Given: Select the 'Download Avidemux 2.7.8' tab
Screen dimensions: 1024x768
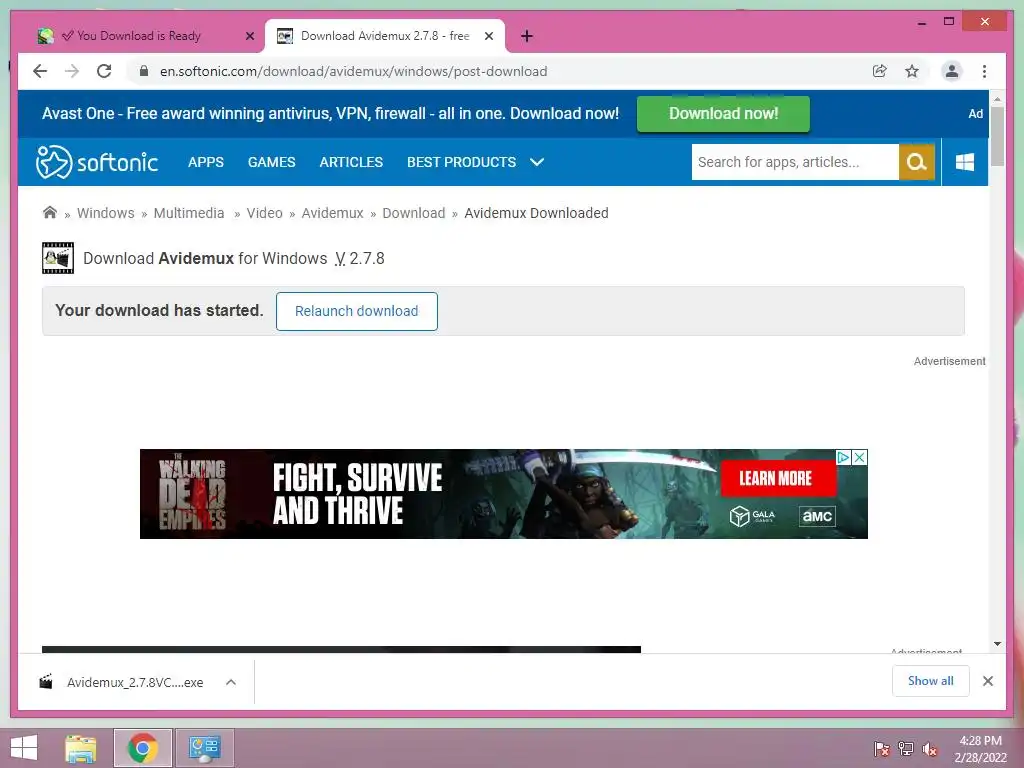Looking at the screenshot, I should click(x=385, y=36).
